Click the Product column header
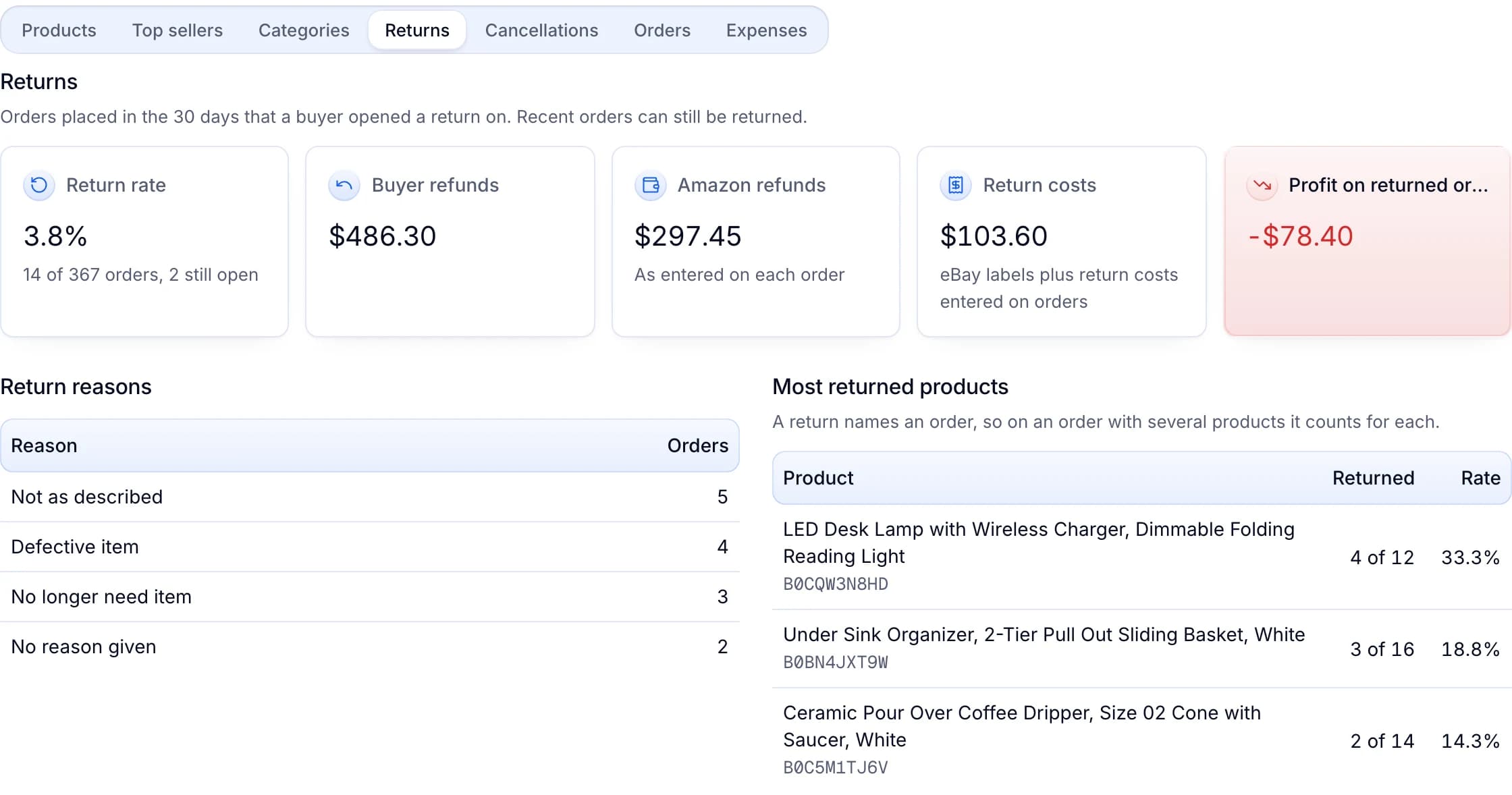The width and height of the screenshot is (1512, 795). (818, 478)
